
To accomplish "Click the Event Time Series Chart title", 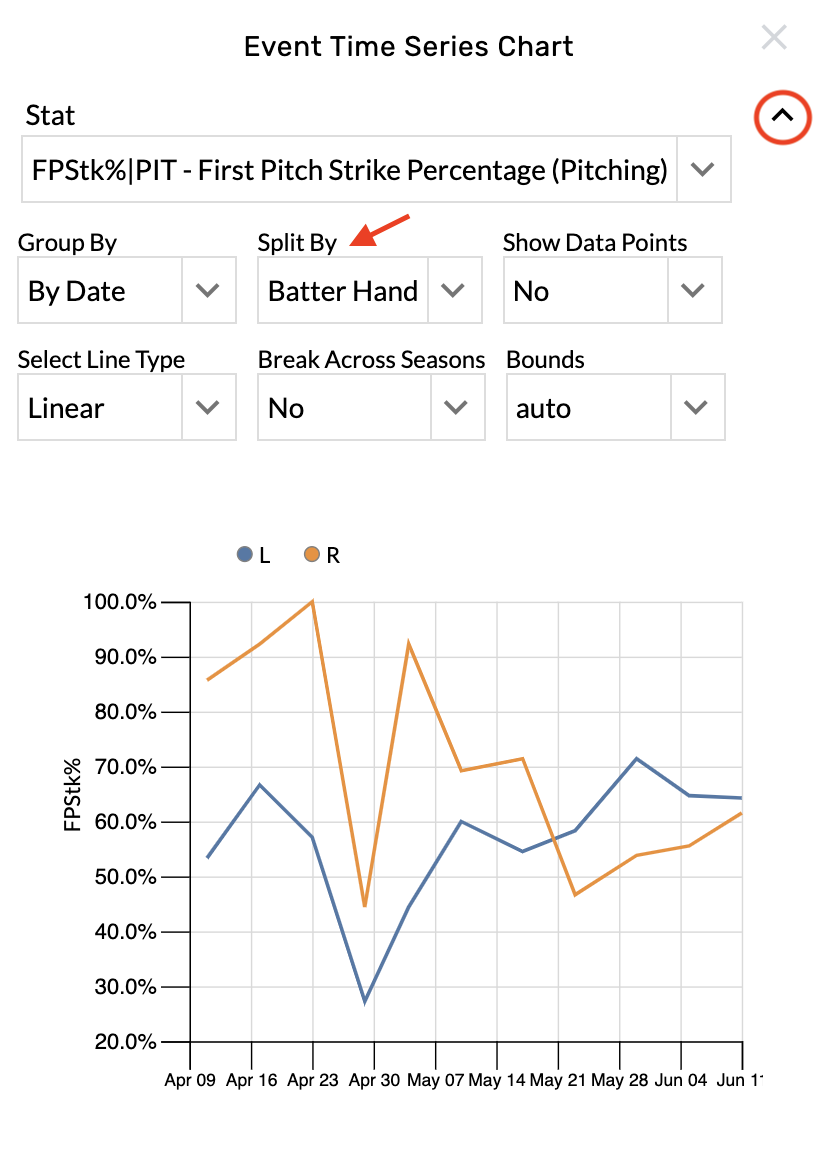I will coord(407,46).
